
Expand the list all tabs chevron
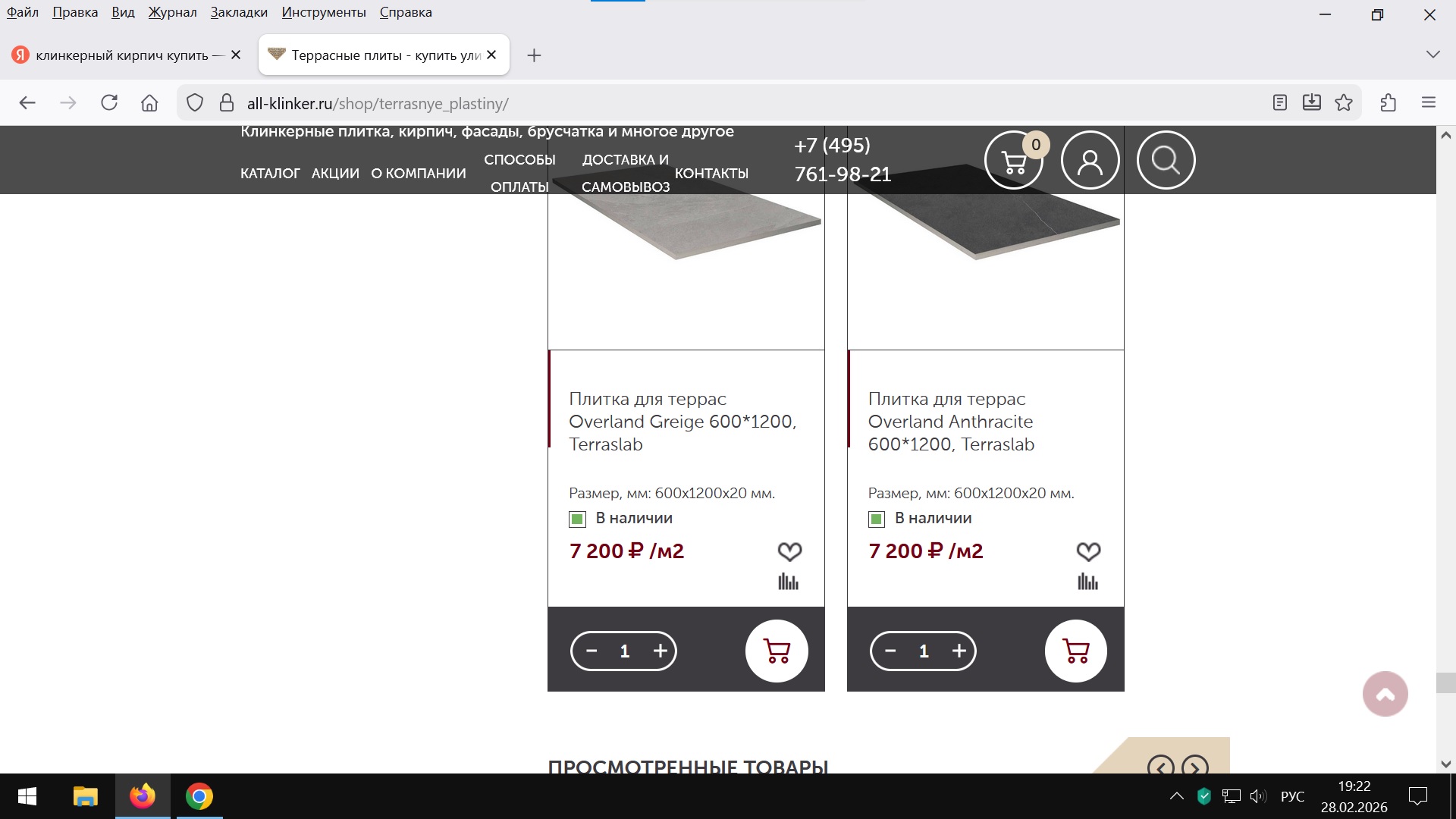coord(1432,55)
